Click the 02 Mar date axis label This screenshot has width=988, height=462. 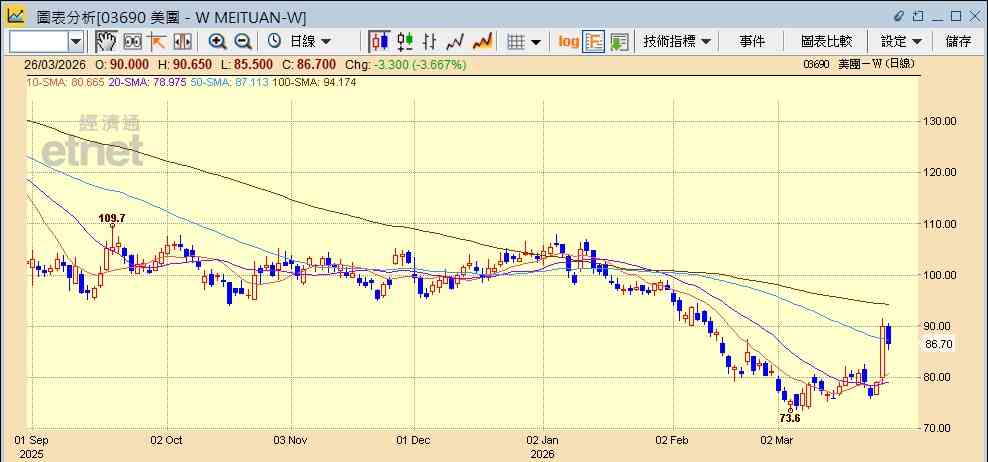(x=778, y=440)
